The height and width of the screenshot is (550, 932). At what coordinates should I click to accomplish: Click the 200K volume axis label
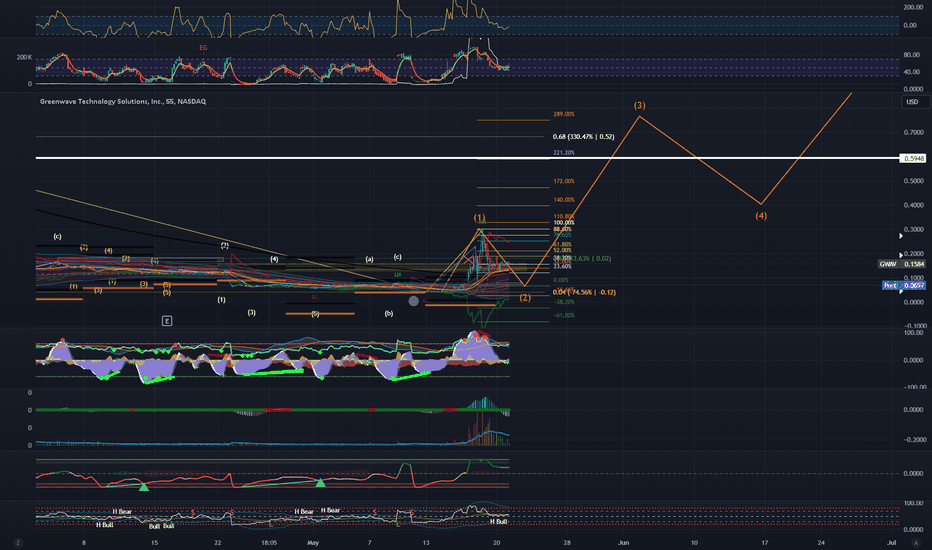click(x=24, y=58)
